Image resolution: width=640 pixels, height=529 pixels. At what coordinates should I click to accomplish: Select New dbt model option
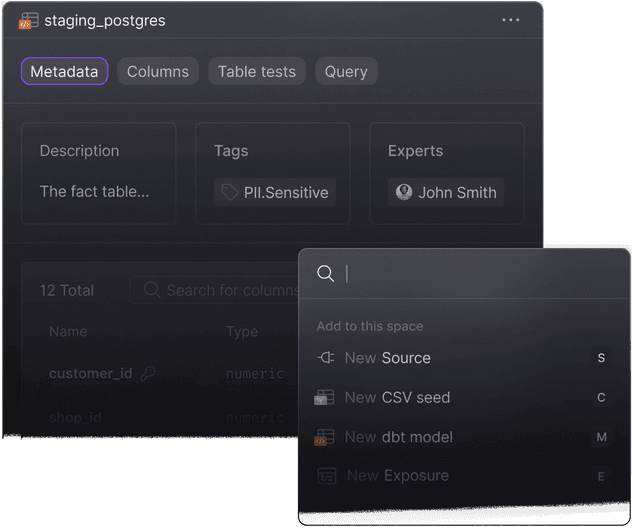tap(398, 437)
